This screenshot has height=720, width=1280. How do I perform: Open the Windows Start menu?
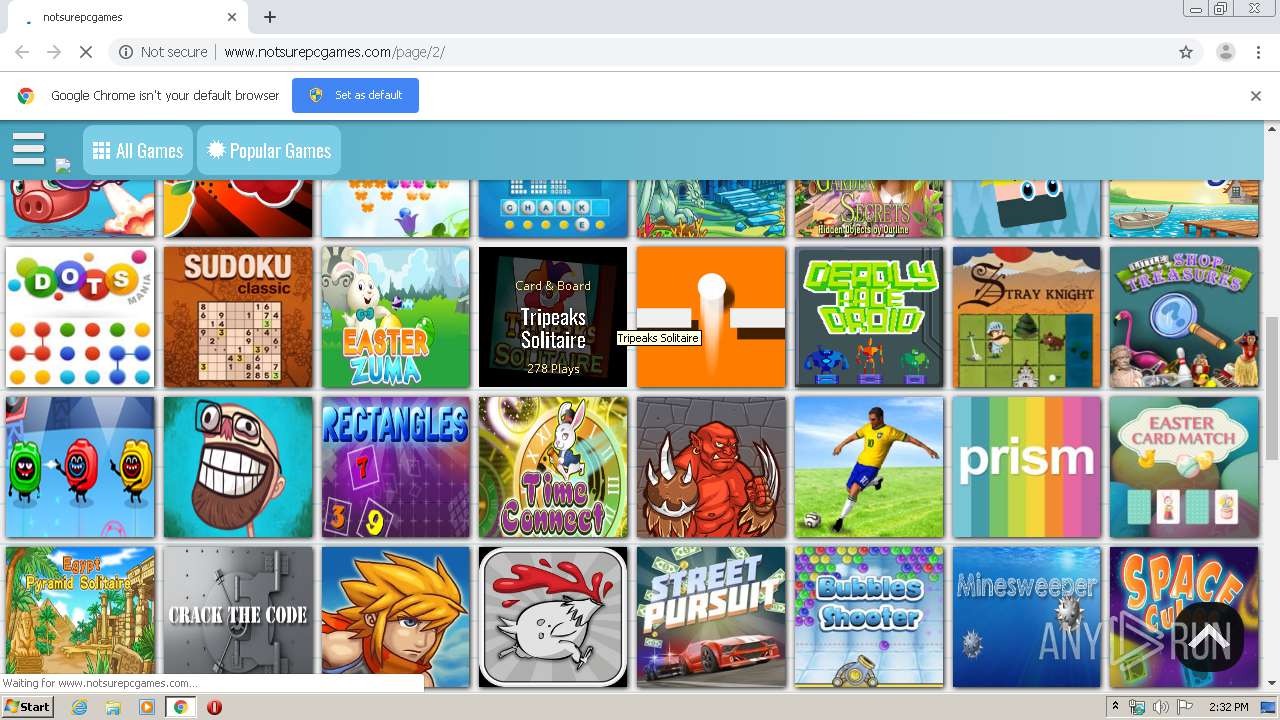click(x=27, y=707)
